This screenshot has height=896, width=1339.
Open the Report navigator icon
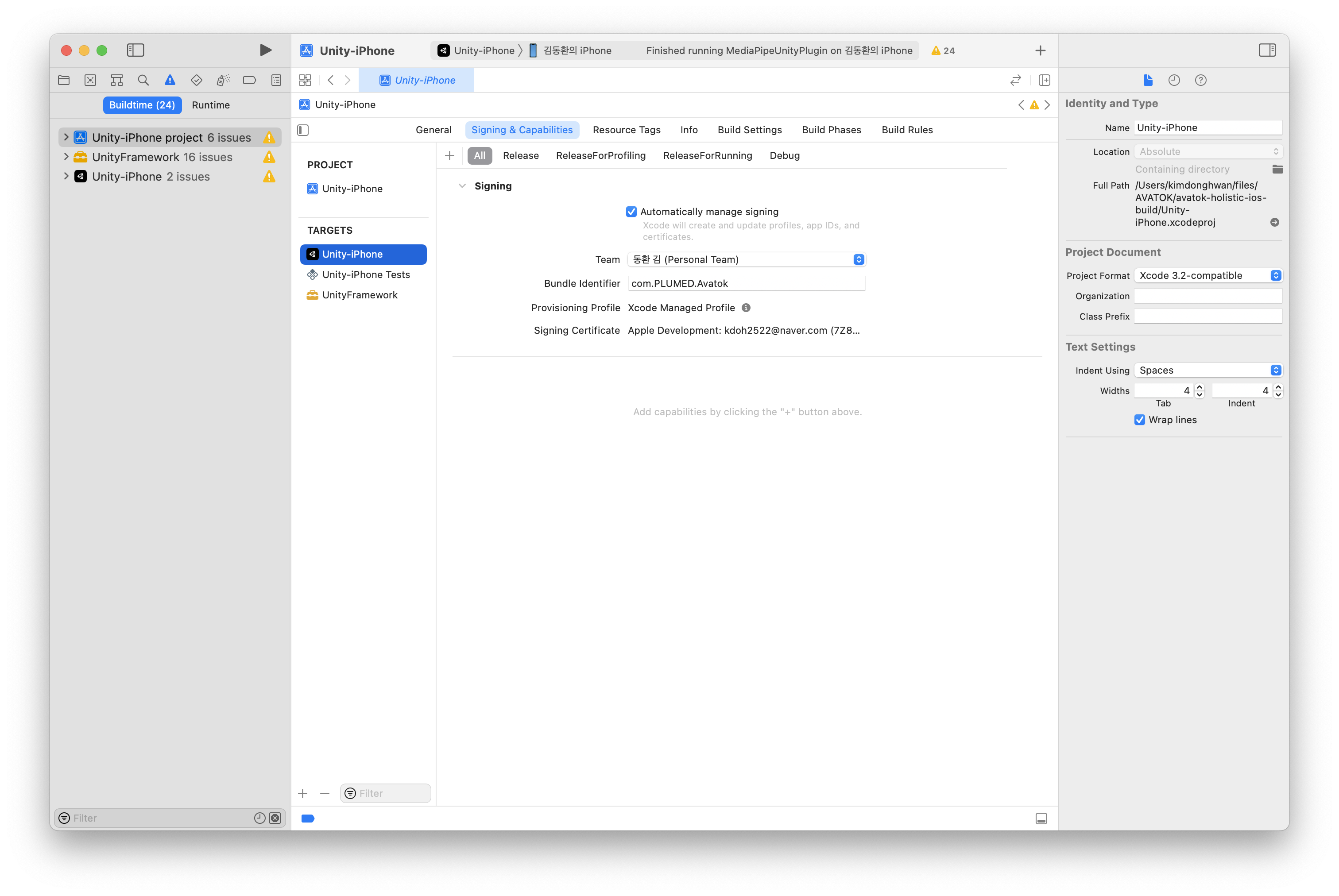(276, 80)
